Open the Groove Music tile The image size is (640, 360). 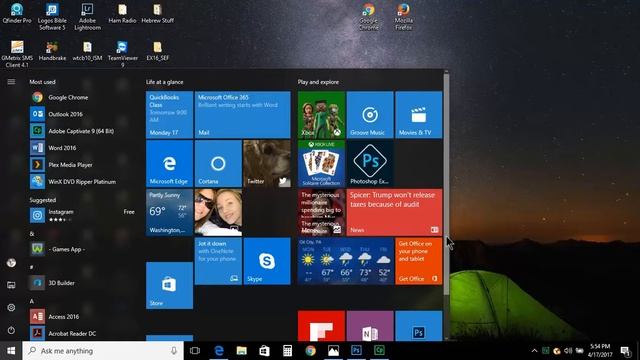(x=370, y=115)
